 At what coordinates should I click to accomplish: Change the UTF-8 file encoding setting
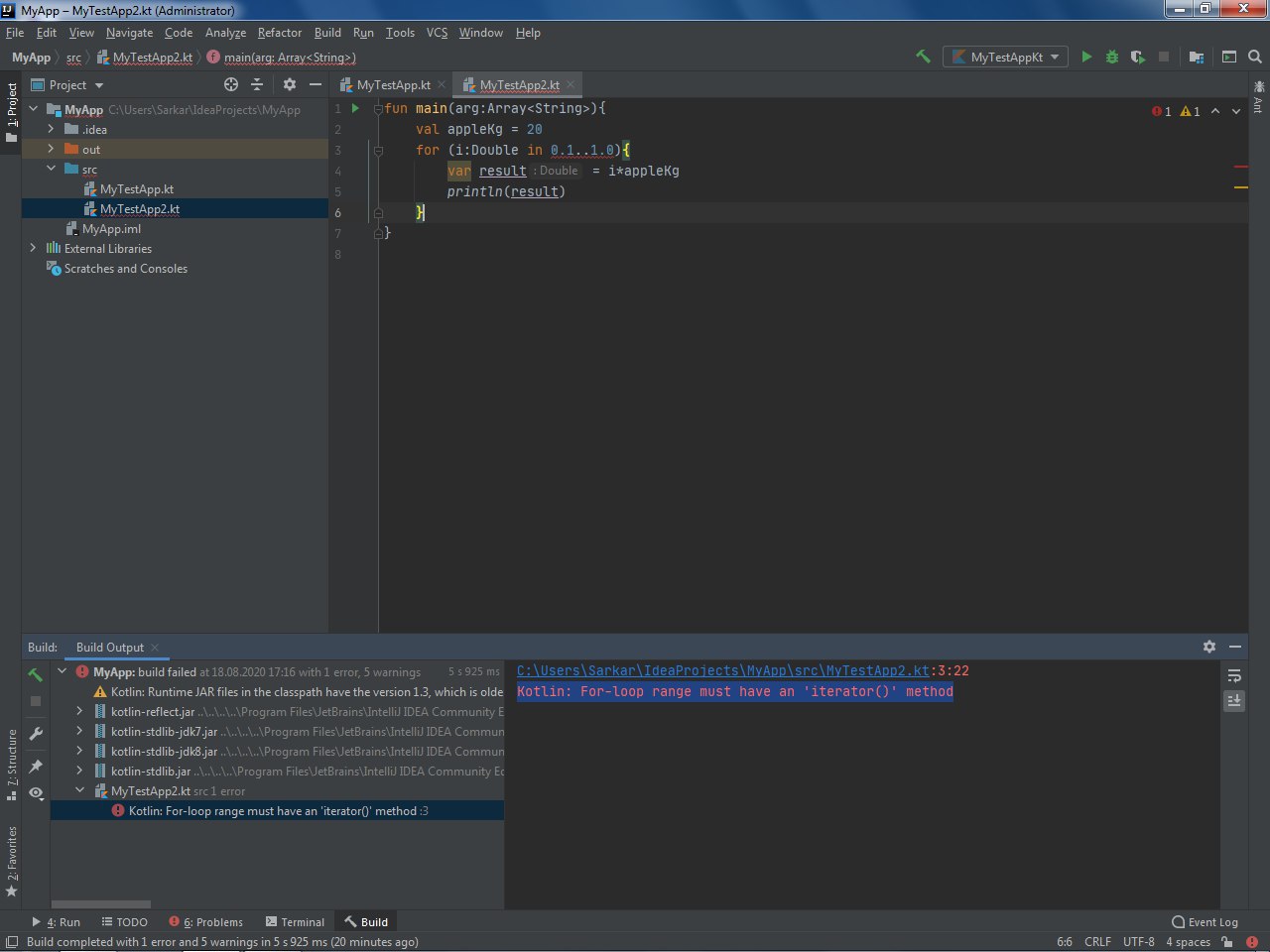tap(1138, 941)
